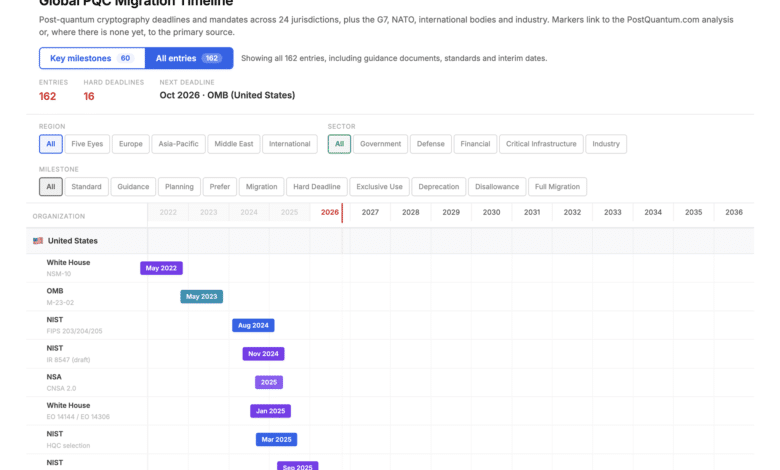Open the May 2023 OMB marker
This screenshot has height=470, width=780.
(x=201, y=296)
